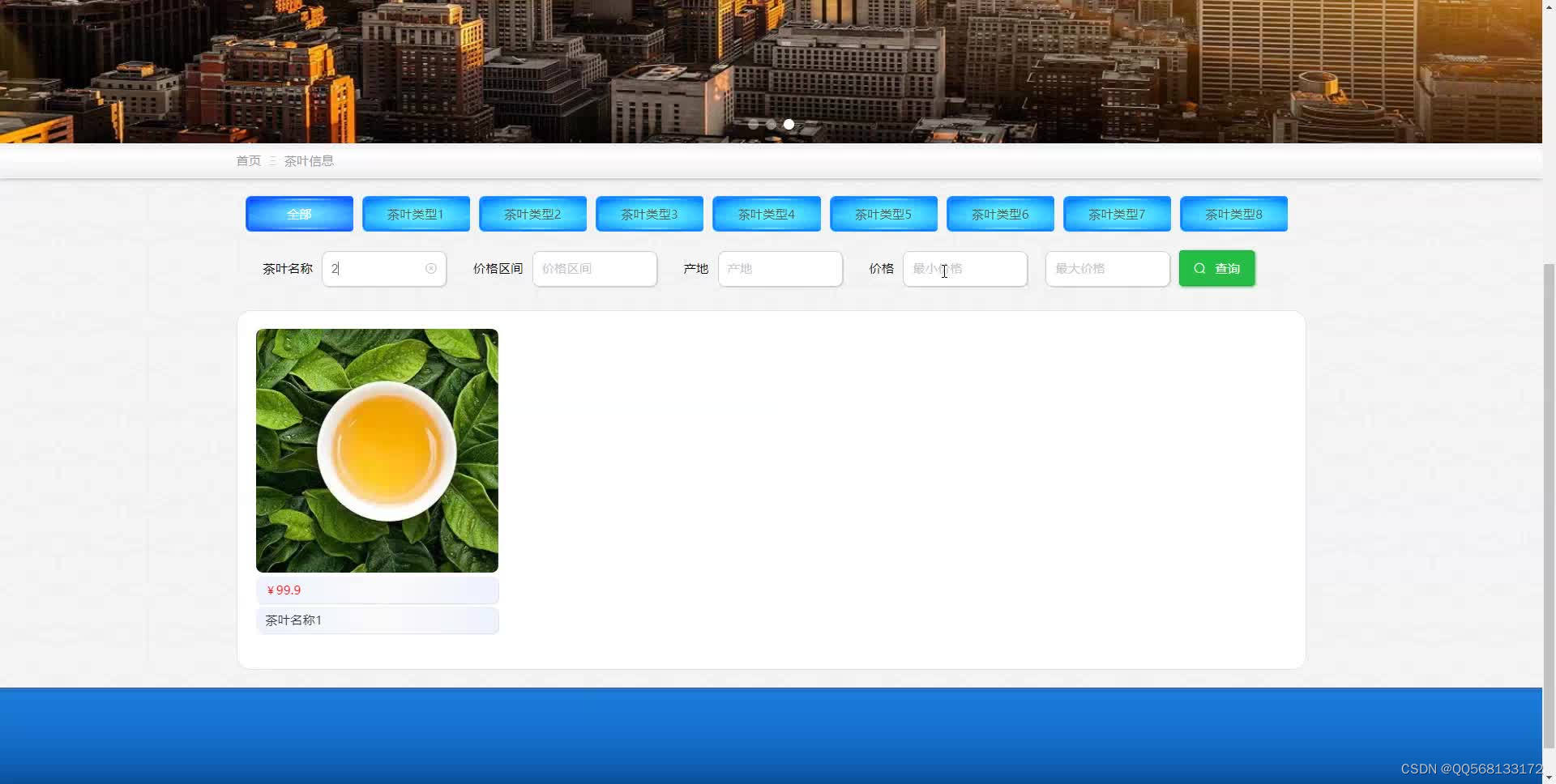
Task: Select the 茶叶类型8 filter button
Action: coord(1233,213)
